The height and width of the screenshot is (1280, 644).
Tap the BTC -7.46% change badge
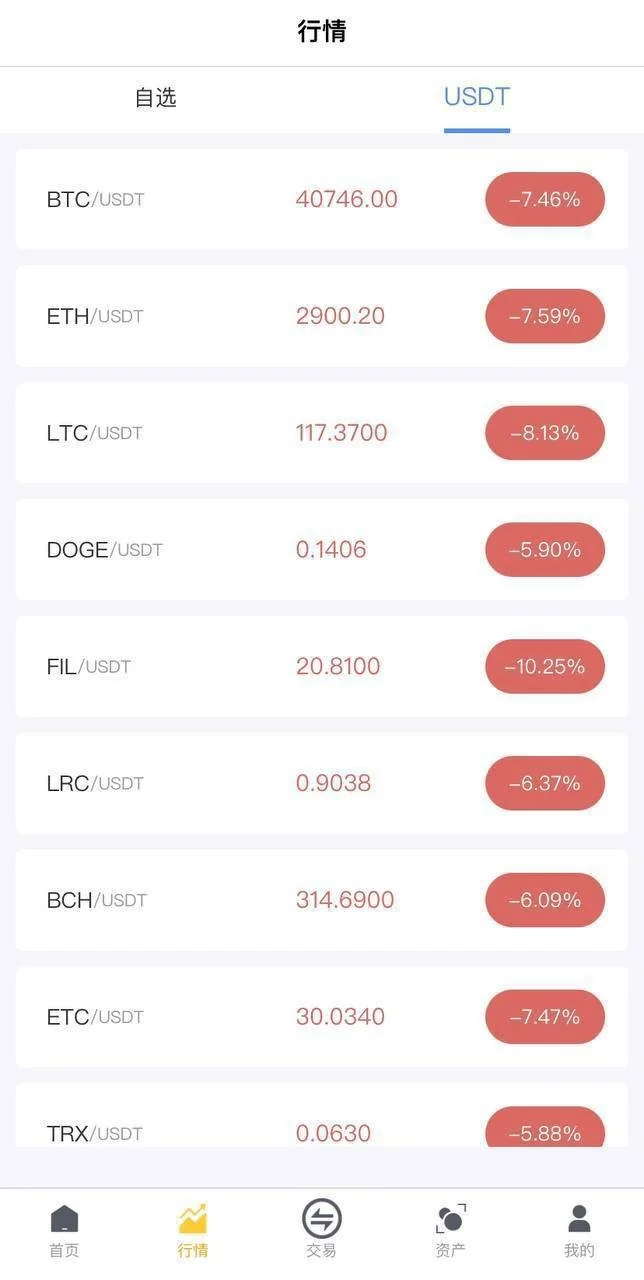(545, 199)
